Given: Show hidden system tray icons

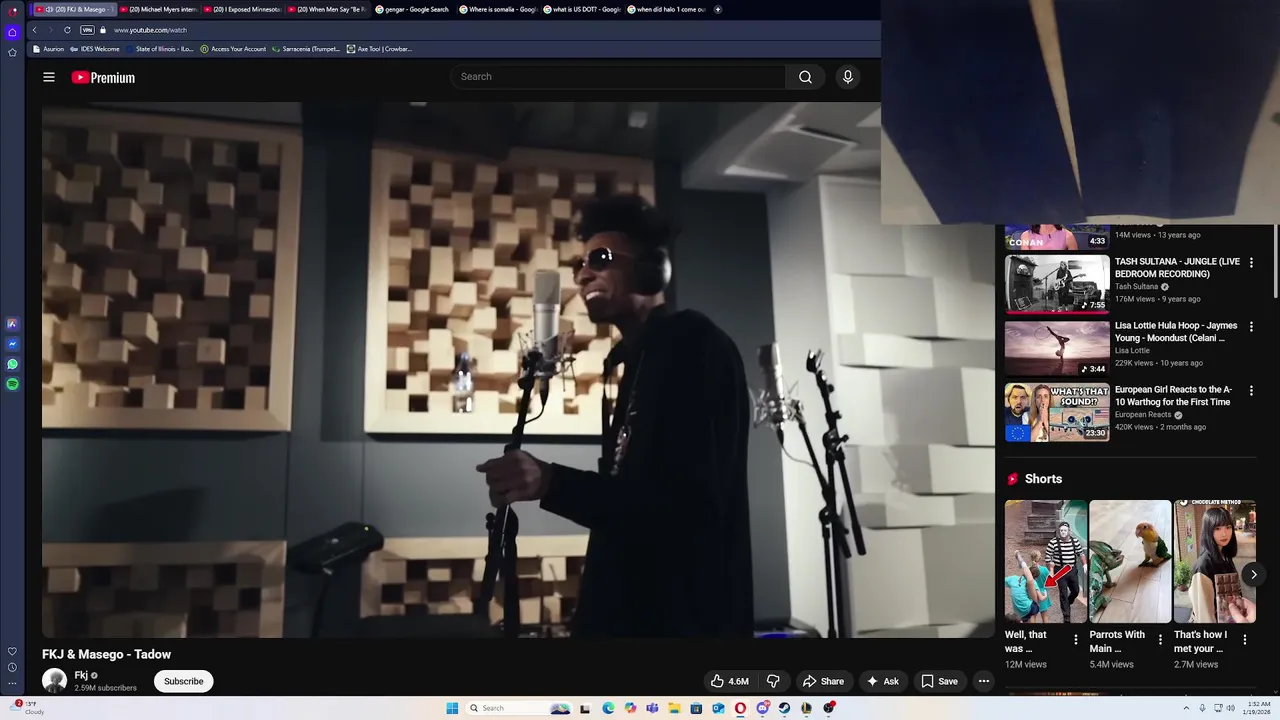Looking at the screenshot, I should (1186, 708).
